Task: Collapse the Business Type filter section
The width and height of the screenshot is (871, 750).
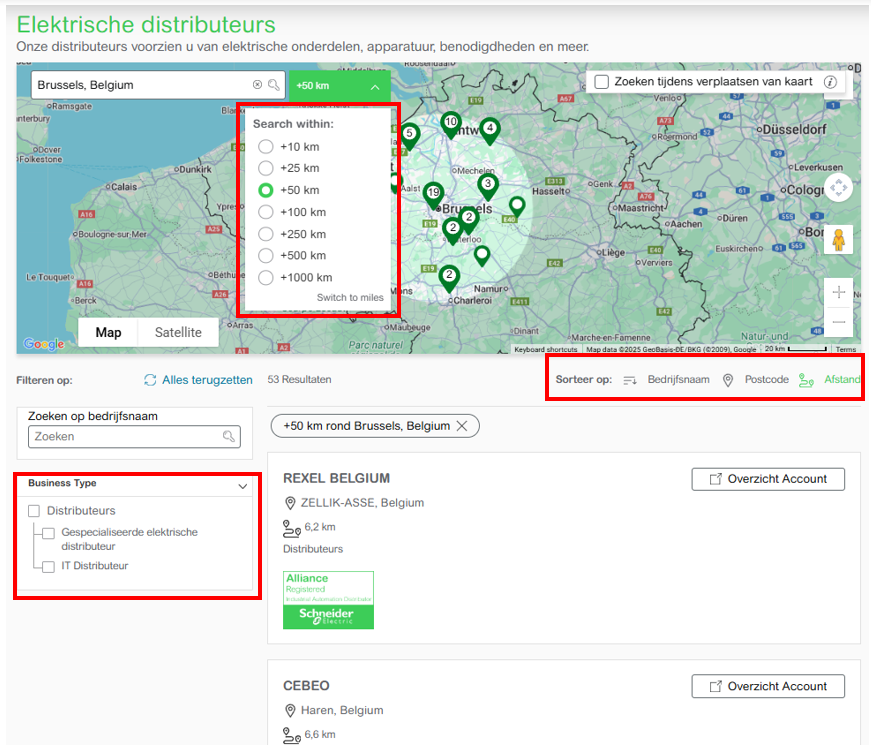Action: (x=243, y=486)
